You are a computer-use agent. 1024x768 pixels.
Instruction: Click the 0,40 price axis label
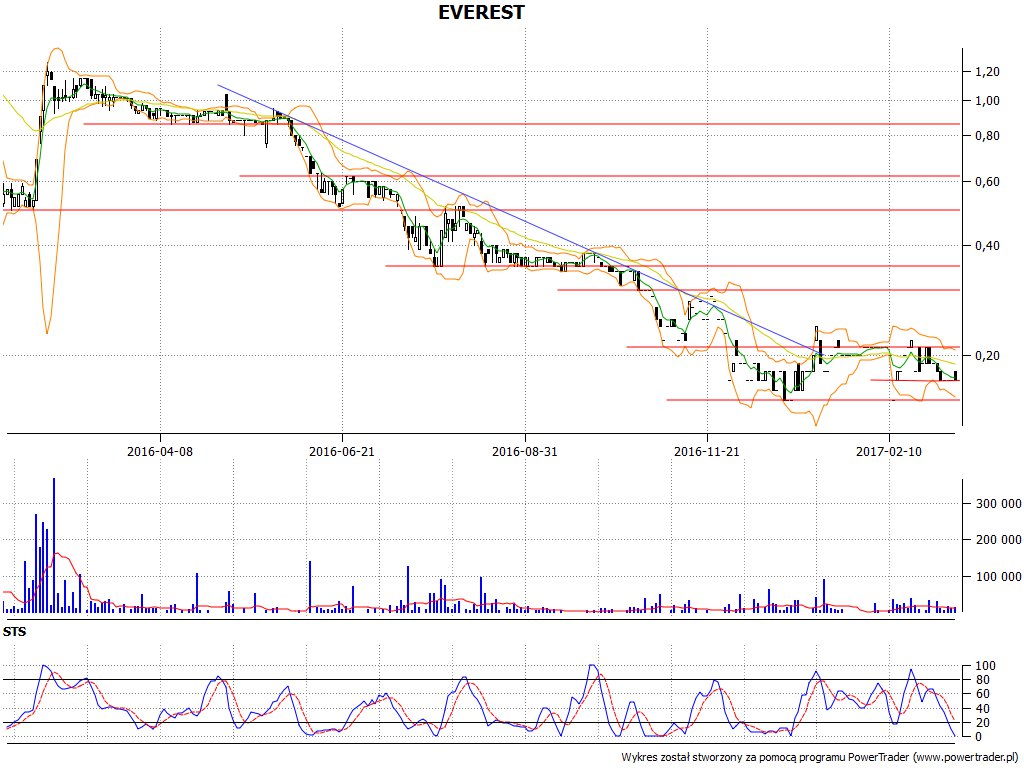click(x=987, y=246)
